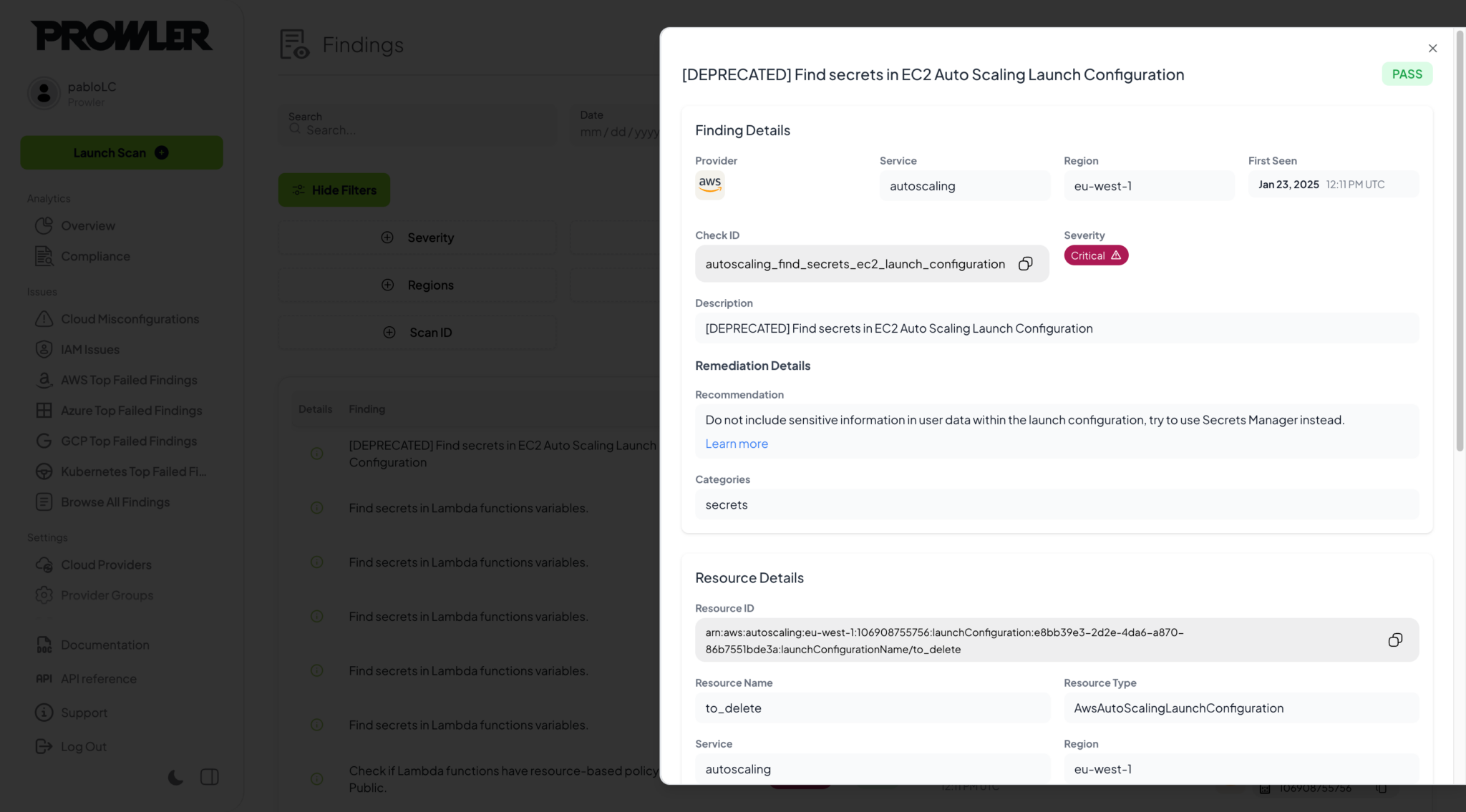Toggle dark mode moon icon

click(175, 777)
